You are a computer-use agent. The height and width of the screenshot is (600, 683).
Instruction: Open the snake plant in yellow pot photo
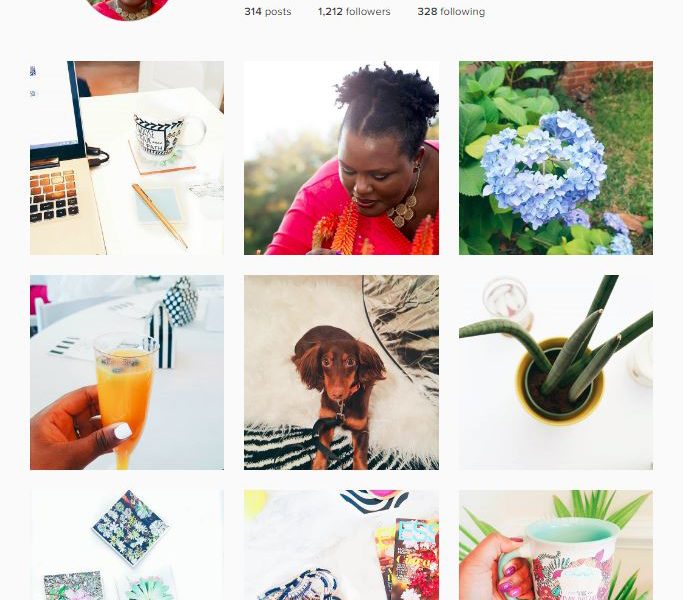555,372
